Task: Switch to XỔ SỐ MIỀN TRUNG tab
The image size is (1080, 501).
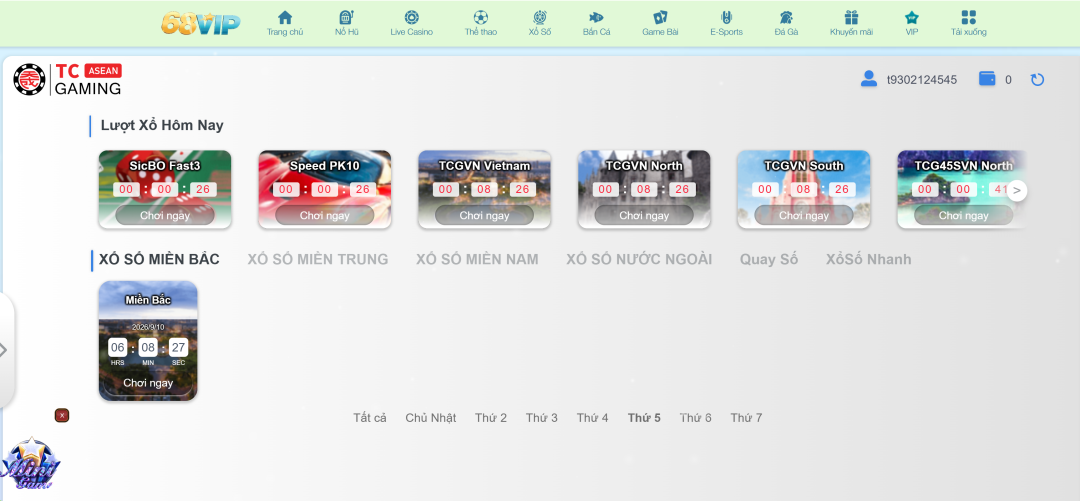Action: tap(318, 259)
